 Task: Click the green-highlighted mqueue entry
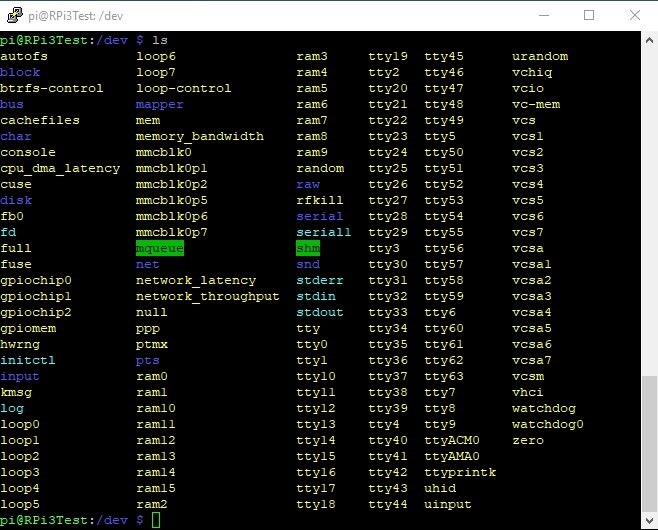[x=160, y=248]
